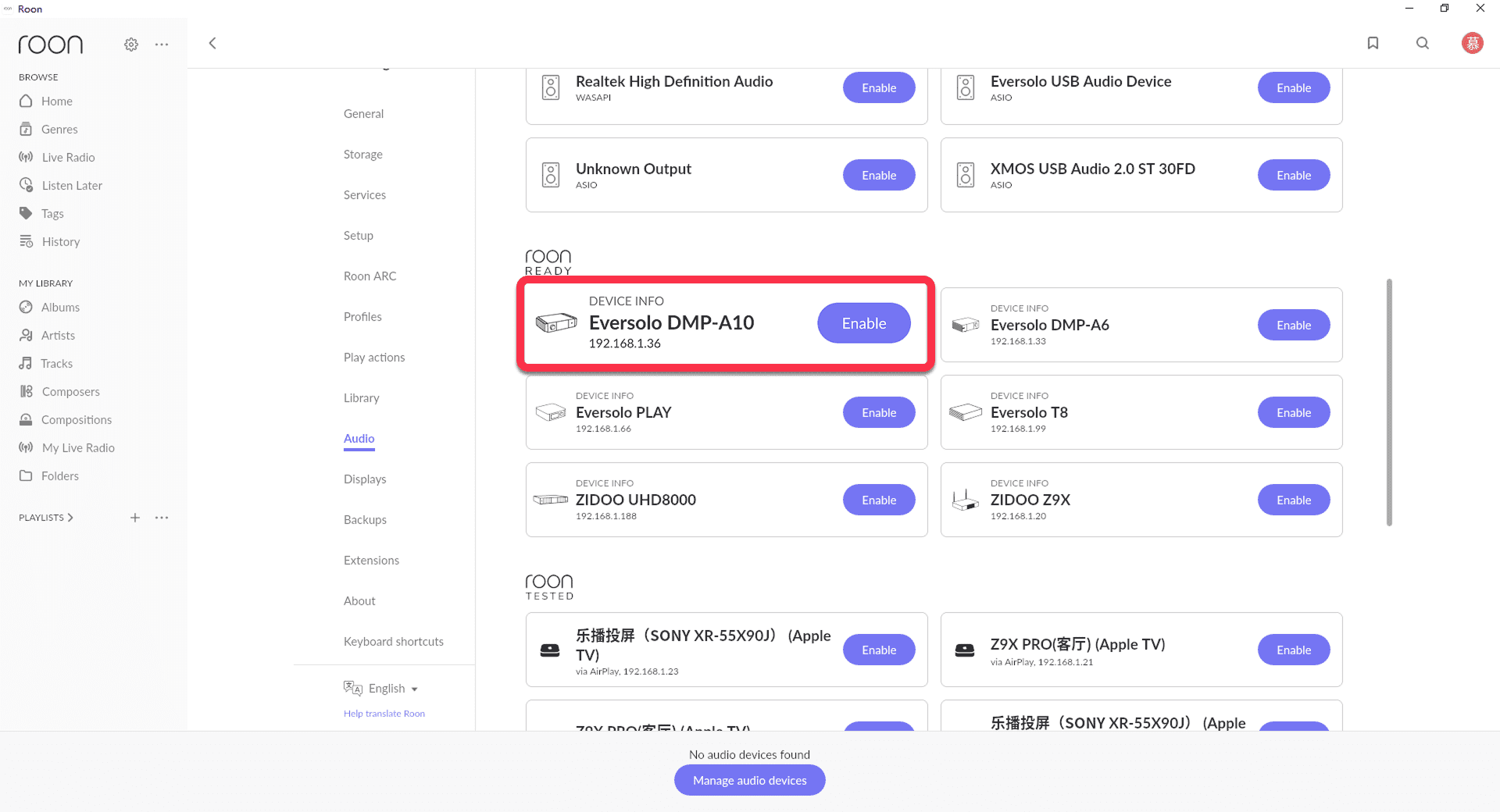Click the Eversolo DMP-A10 device icon
Image resolution: width=1500 pixels, height=812 pixels.
coord(555,322)
